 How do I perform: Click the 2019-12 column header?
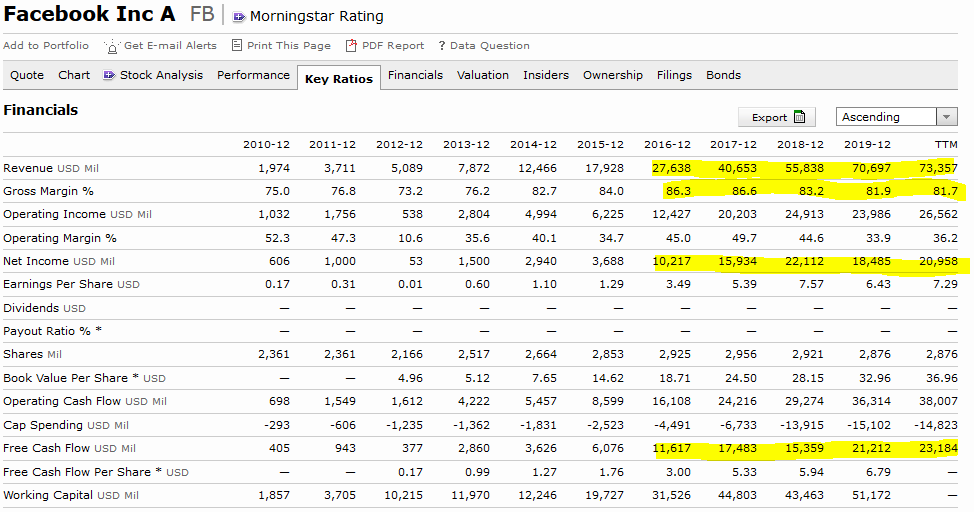(867, 145)
